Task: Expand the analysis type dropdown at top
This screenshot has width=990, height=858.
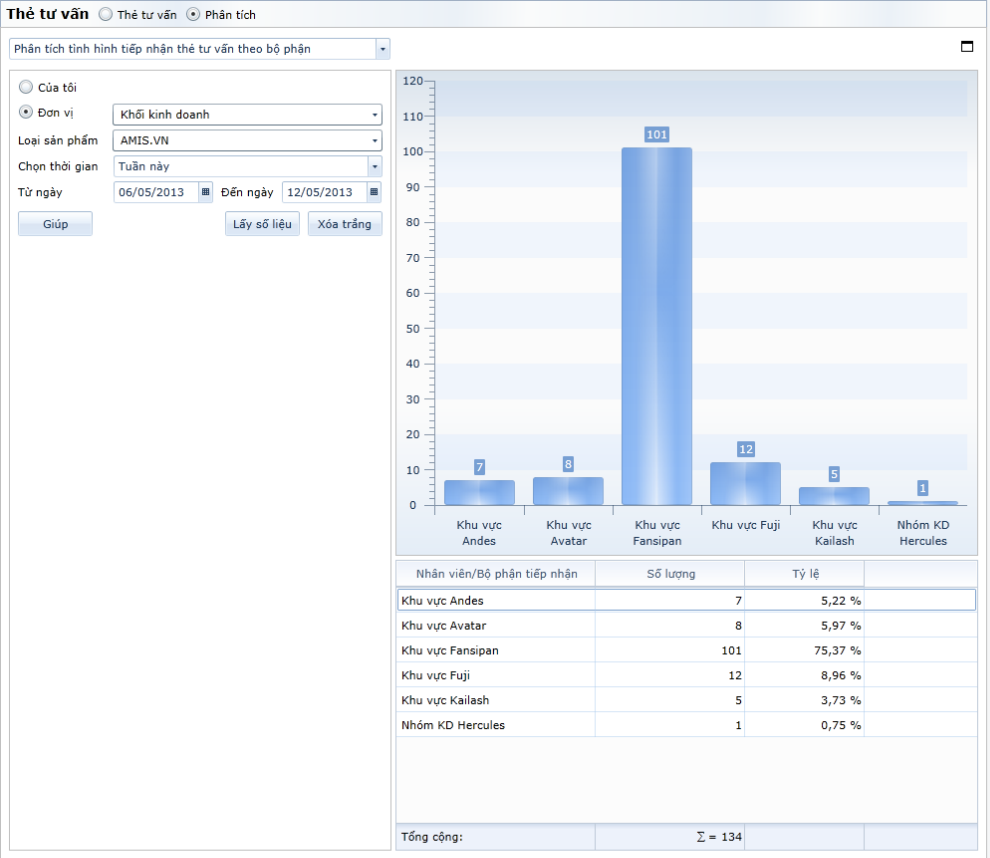Action: coord(382,49)
